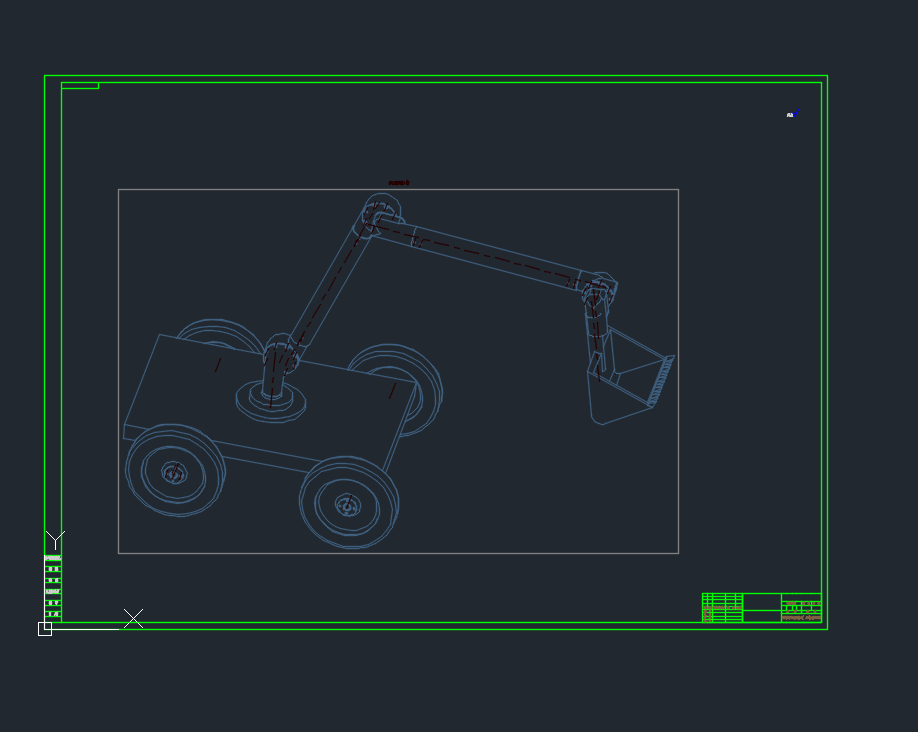The height and width of the screenshot is (732, 918).
Task: Select the wrist joint above the bucket
Action: [x=600, y=289]
